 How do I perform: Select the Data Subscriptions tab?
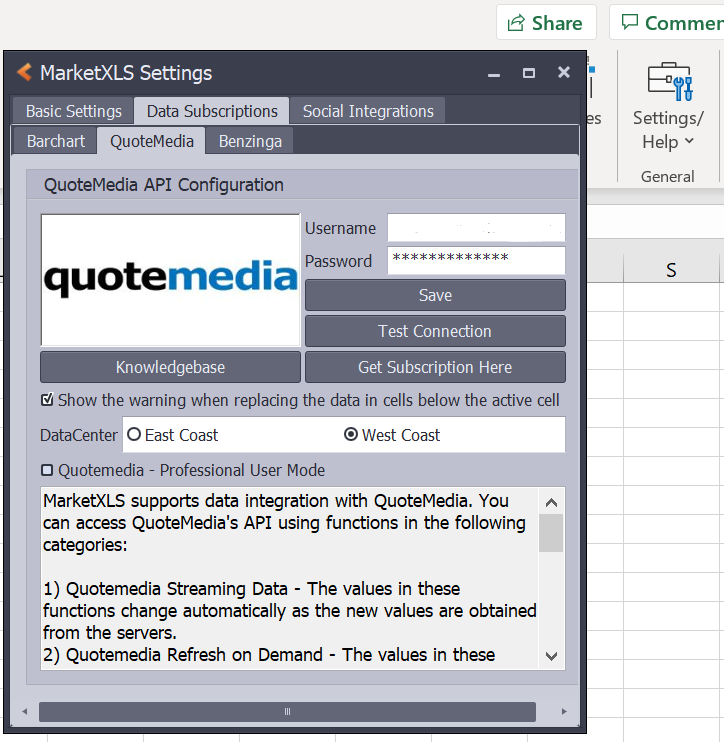click(212, 111)
